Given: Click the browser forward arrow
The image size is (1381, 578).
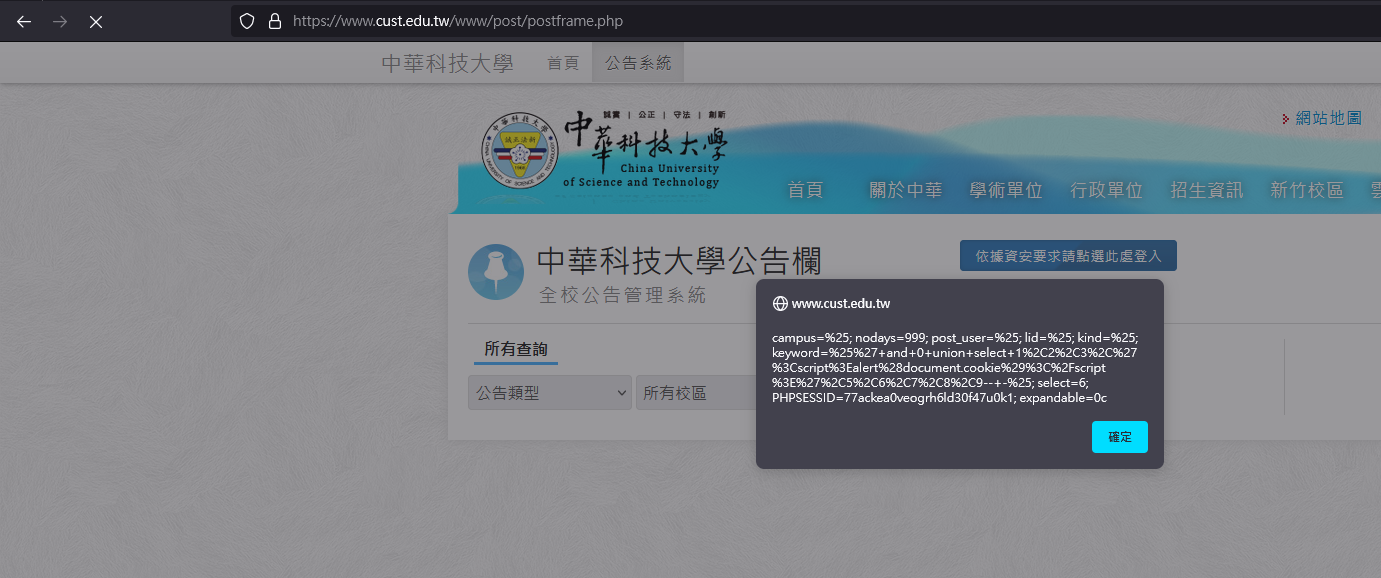Looking at the screenshot, I should pyautogui.click(x=60, y=21).
